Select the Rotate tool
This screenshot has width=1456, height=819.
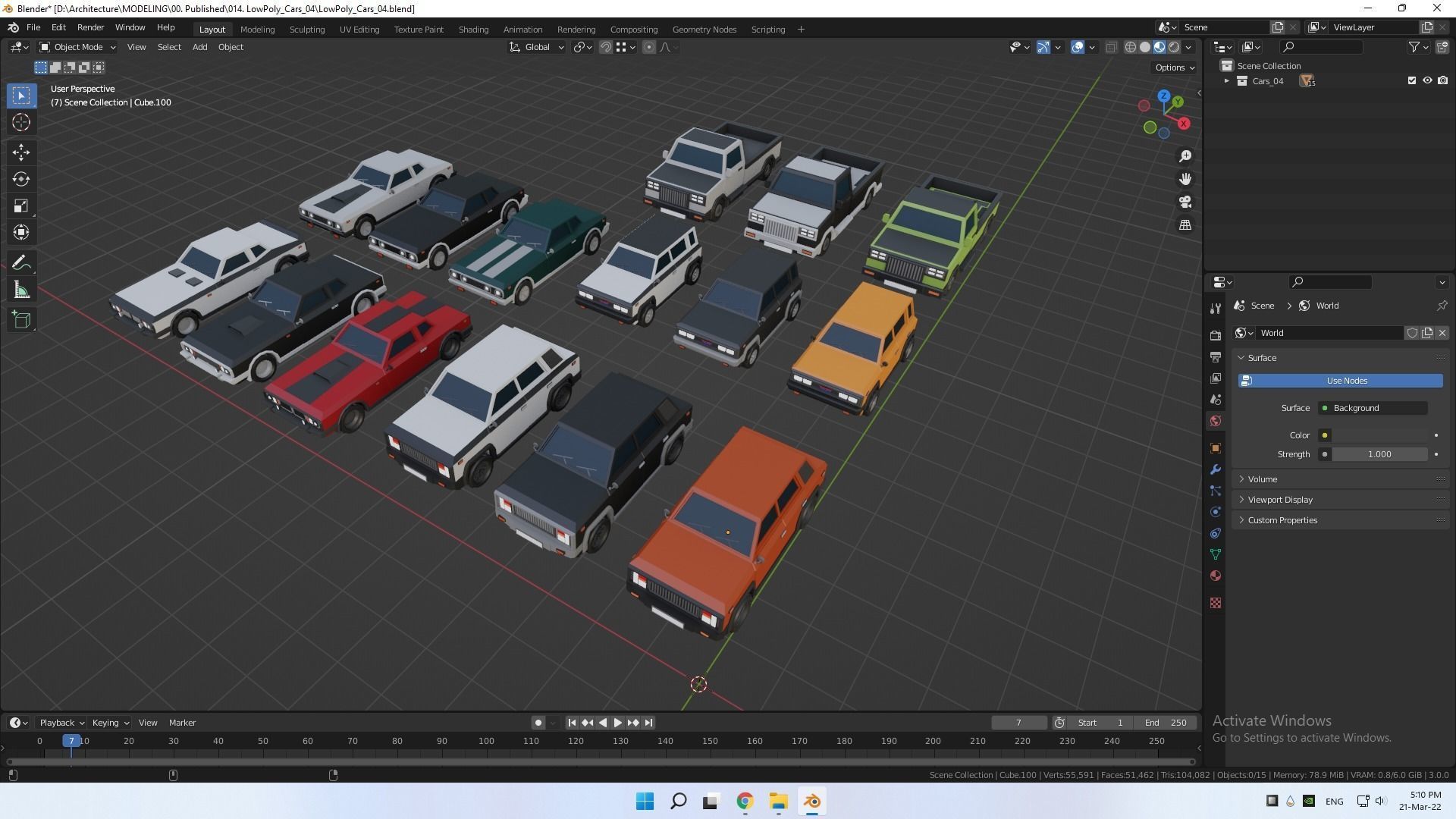21,179
